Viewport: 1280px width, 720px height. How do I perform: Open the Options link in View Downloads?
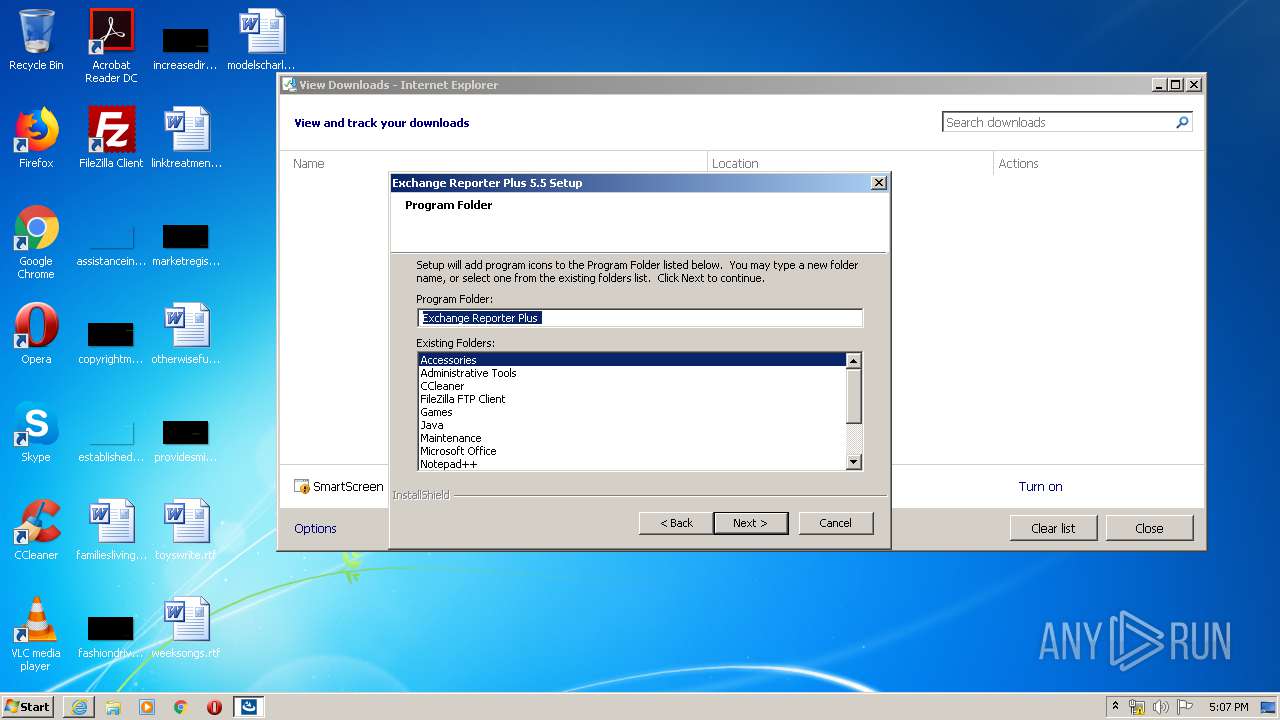click(x=315, y=528)
